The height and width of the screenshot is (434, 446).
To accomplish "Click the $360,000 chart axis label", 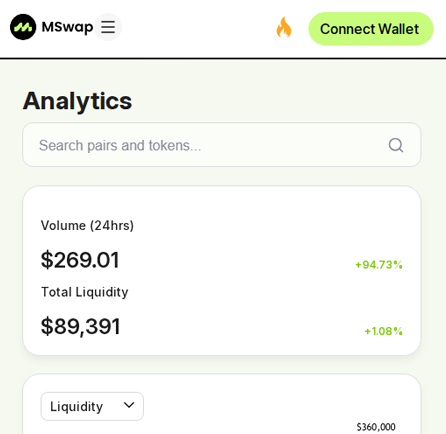I will tap(376, 427).
